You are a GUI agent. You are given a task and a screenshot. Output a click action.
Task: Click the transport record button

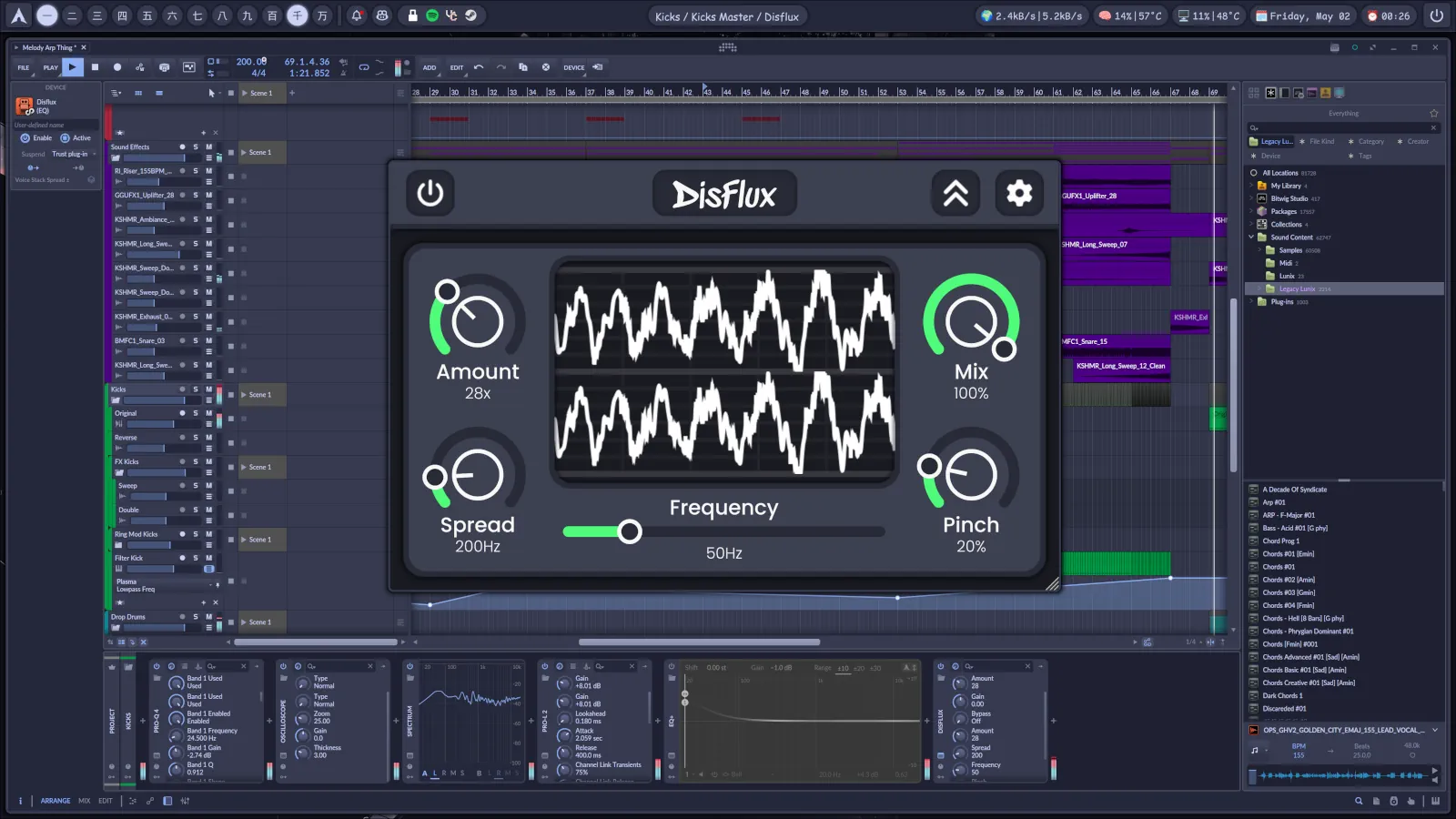click(x=116, y=67)
